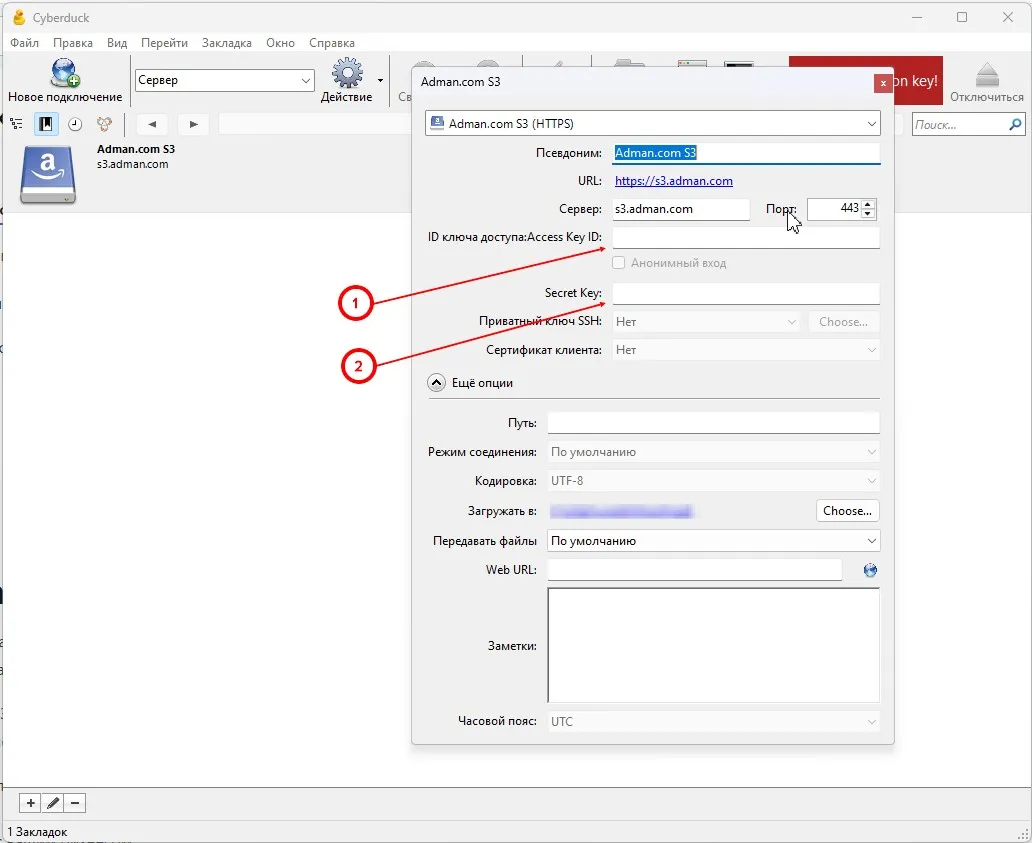Click the Disconnect eject icon
This screenshot has width=1032, height=843.
[987, 75]
